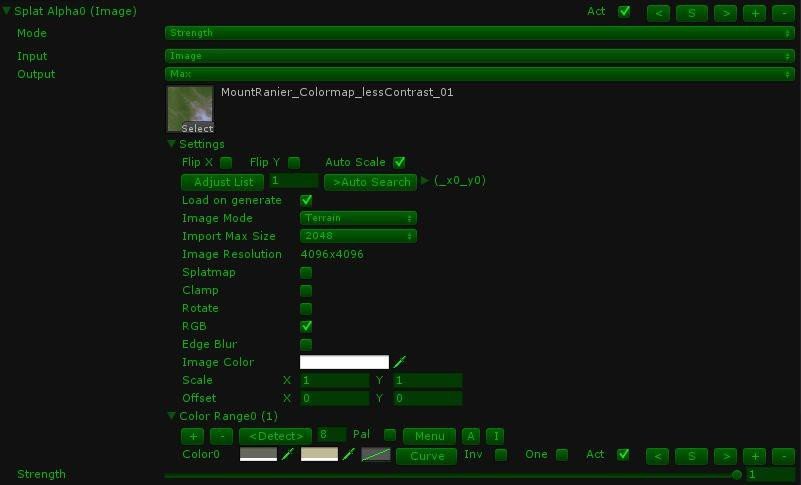Click the '<' button in the Color0 row
The width and height of the screenshot is (801, 485).
pos(658,456)
